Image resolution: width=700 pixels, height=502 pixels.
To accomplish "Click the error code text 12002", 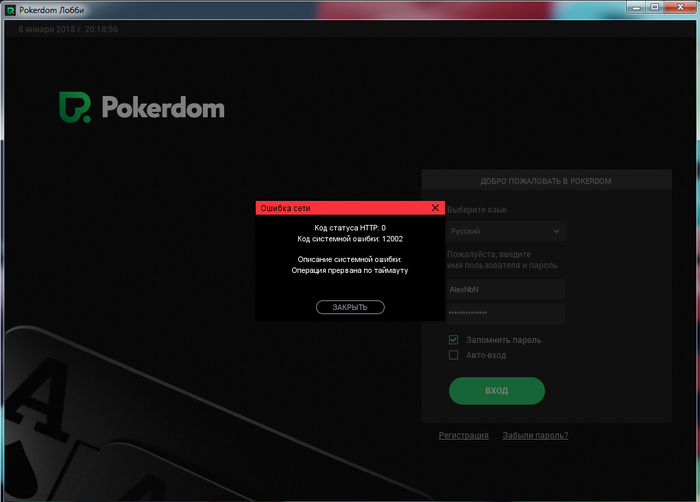I will coord(392,239).
